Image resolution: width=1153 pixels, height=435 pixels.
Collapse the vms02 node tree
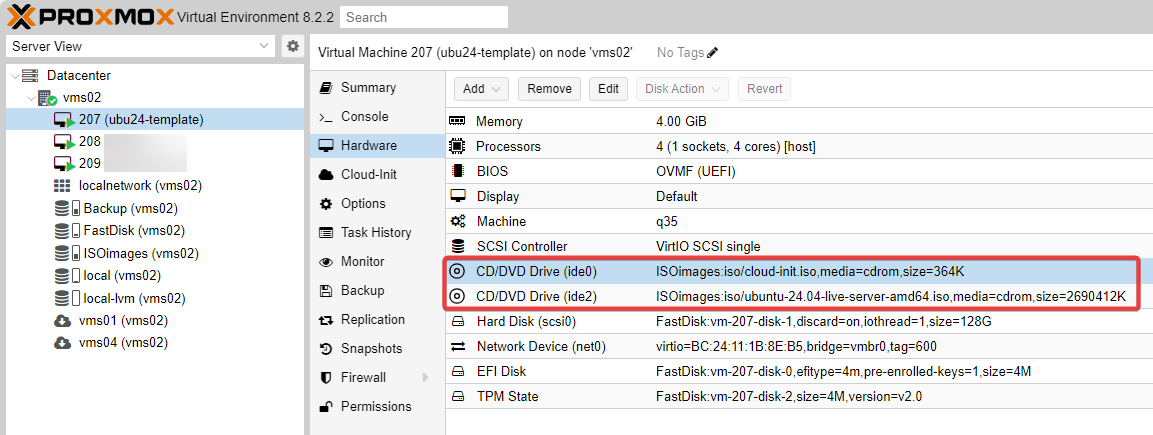click(31, 98)
